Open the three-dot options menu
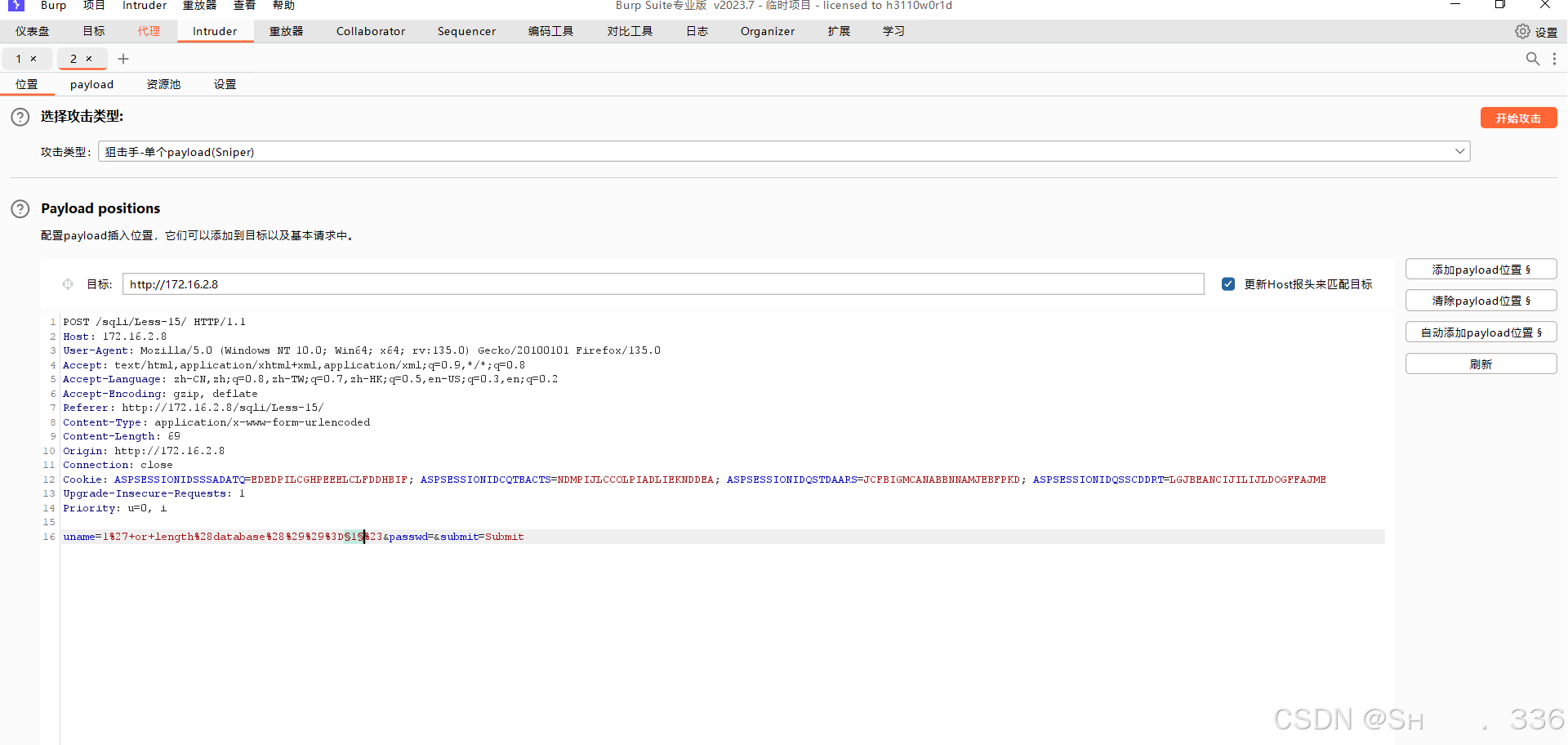The height and width of the screenshot is (745, 1568). [1554, 59]
